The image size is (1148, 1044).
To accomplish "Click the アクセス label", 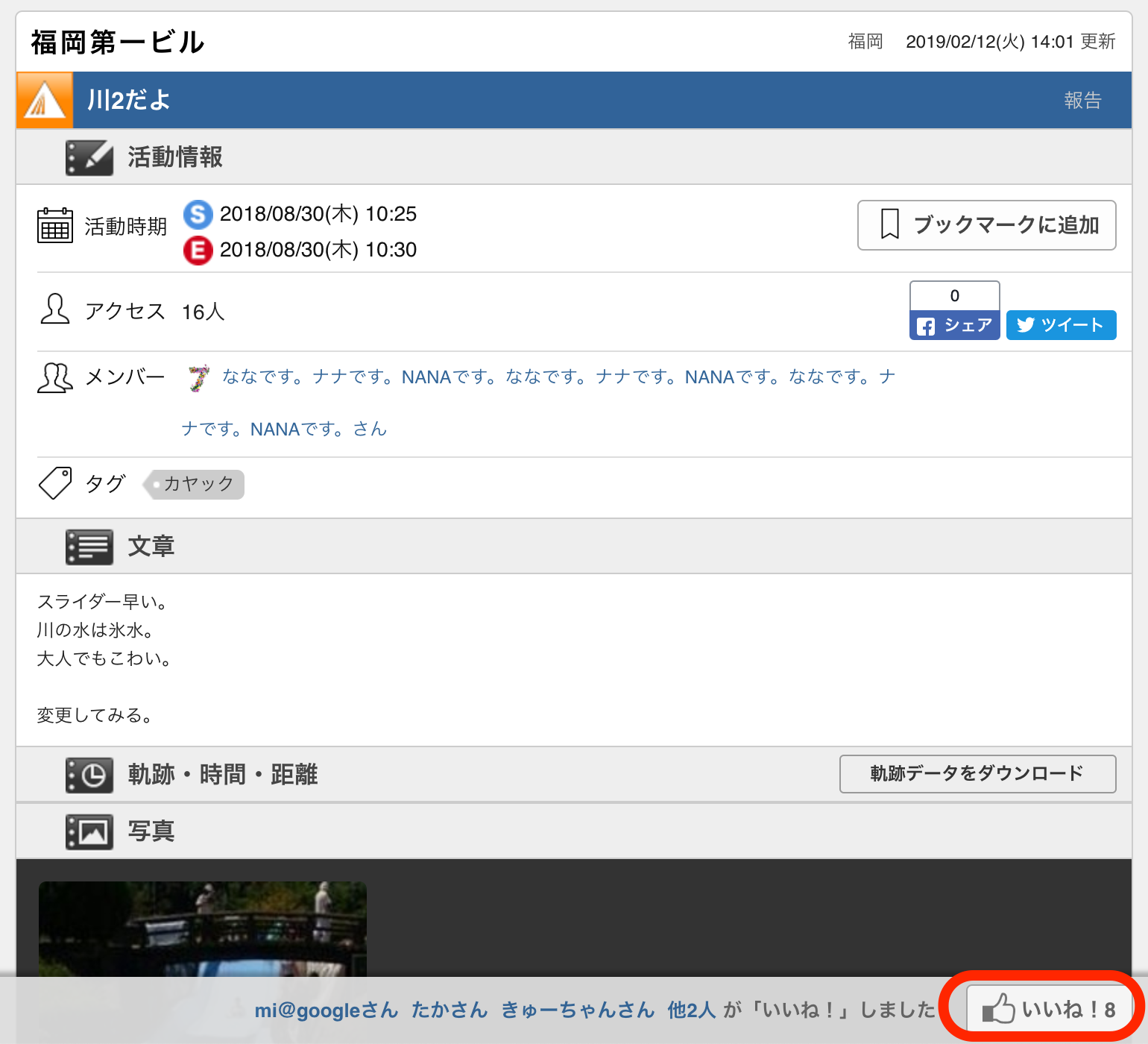I will 125,312.
